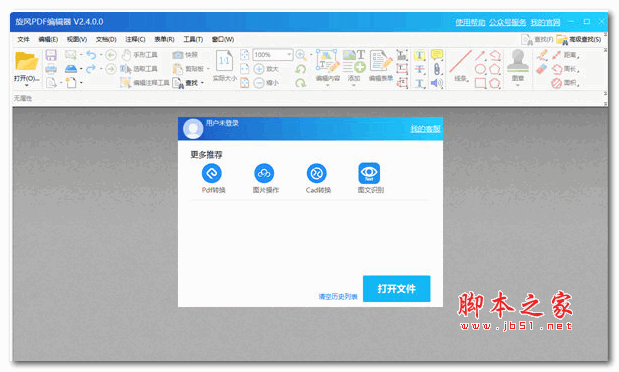Viewport: 619px width, 372px height.
Task: Click the Stamp (图章) icon
Action: pyautogui.click(x=518, y=61)
